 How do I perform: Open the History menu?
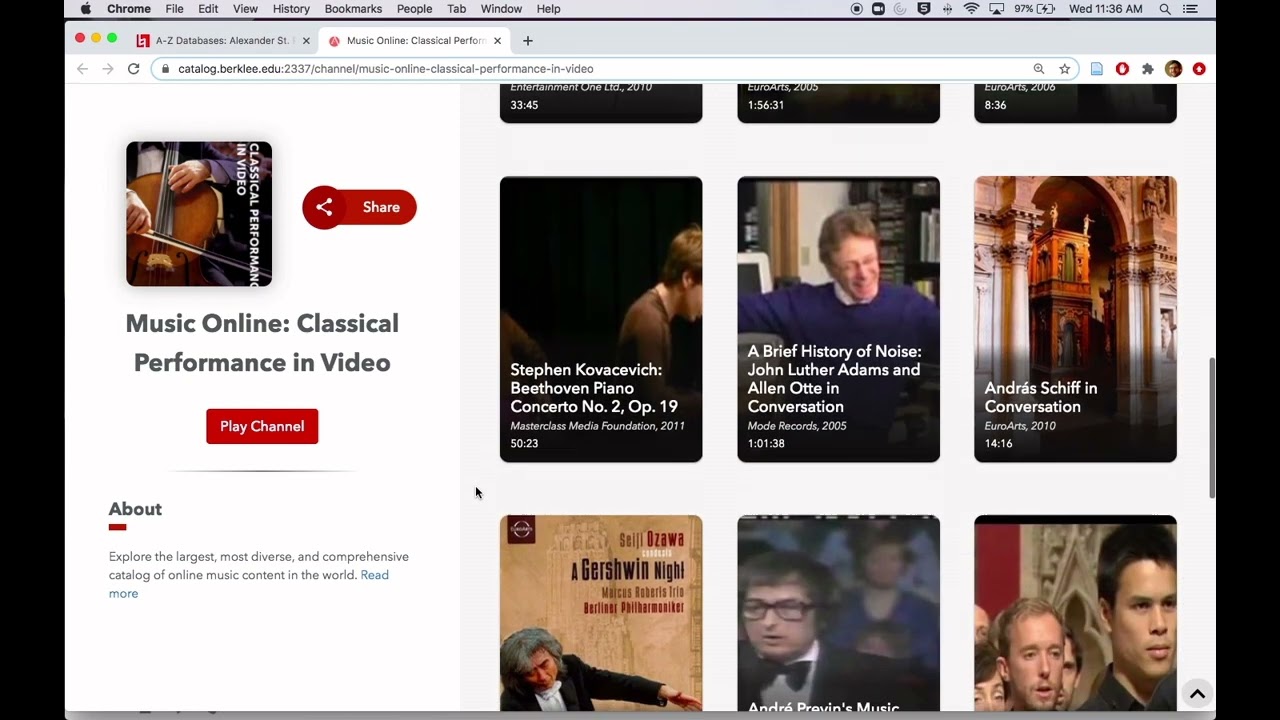[291, 9]
